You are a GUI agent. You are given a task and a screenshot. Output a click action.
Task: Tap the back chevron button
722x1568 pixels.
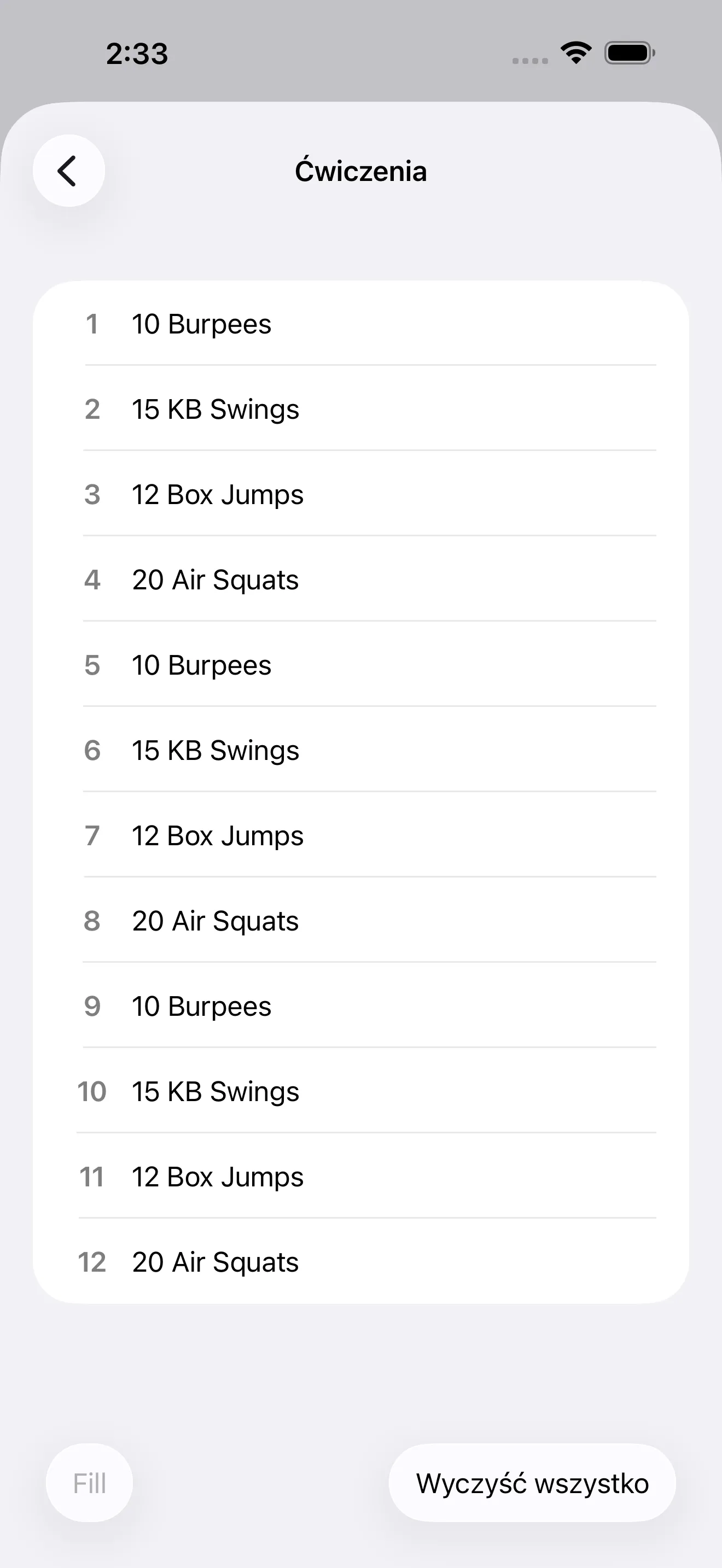click(68, 171)
